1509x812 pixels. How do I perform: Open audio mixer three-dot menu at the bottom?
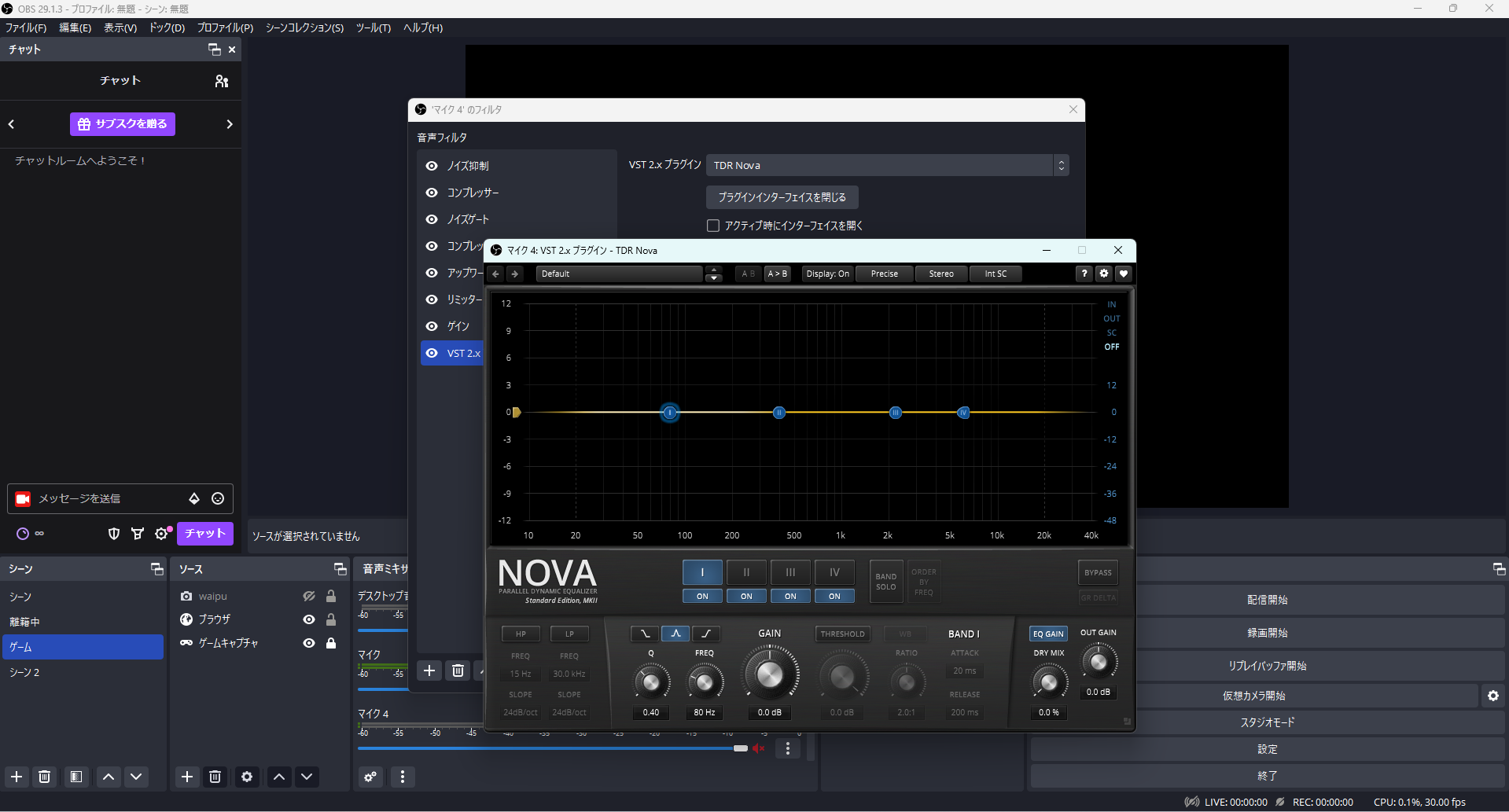point(403,777)
